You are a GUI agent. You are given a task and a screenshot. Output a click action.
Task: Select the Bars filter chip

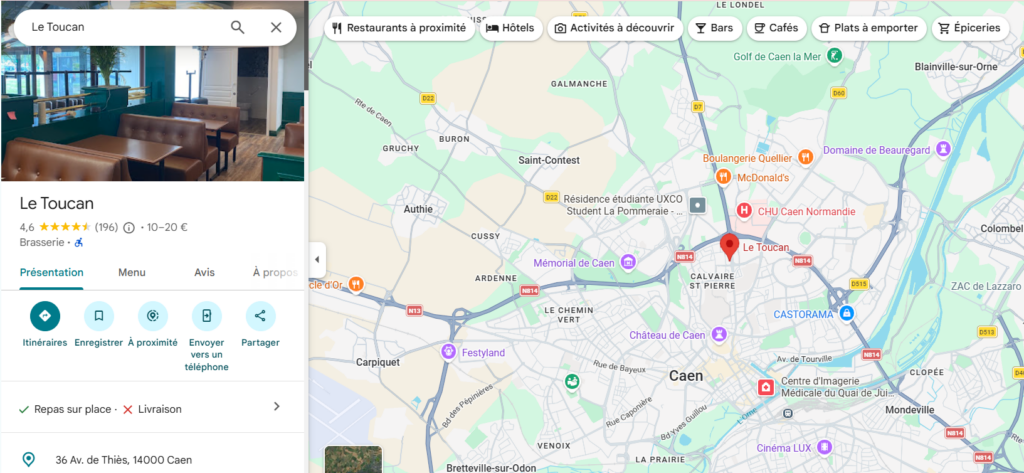coord(714,28)
